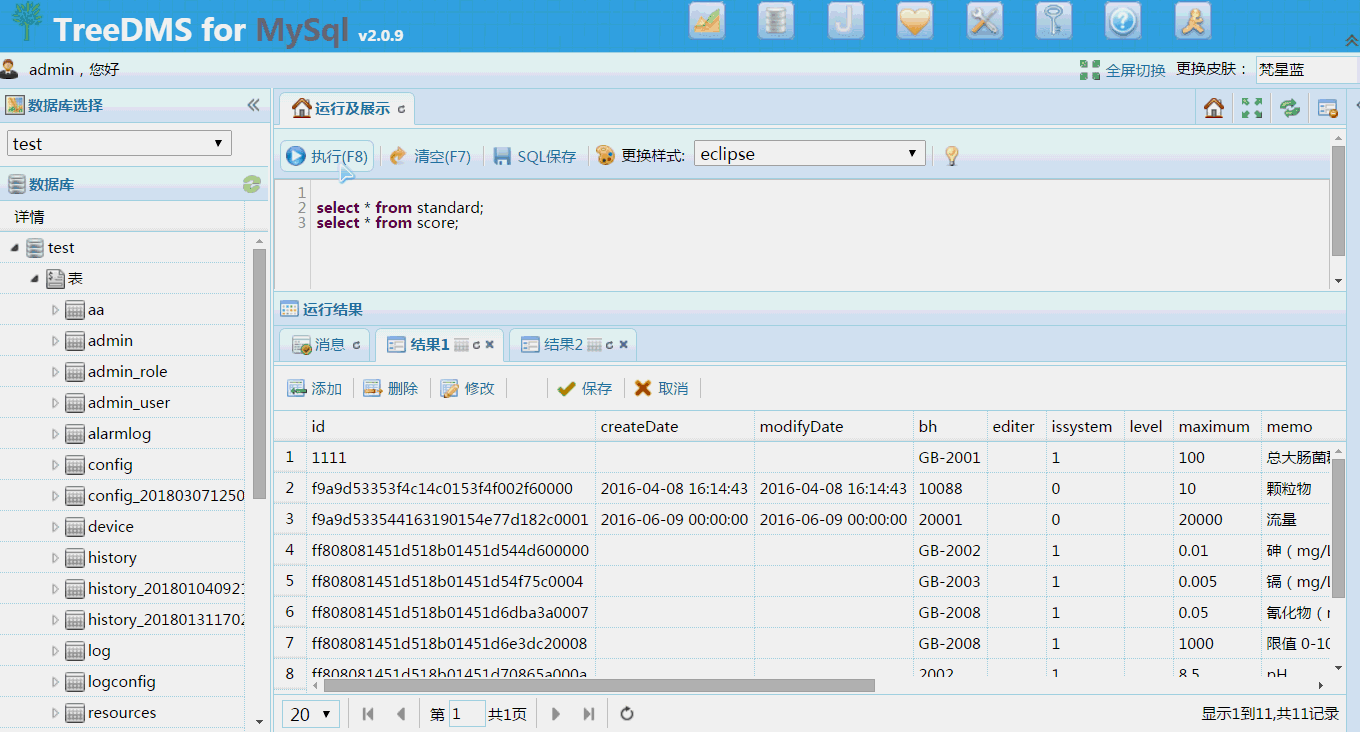
Task: Open the help question mark icon
Action: (x=1122, y=20)
